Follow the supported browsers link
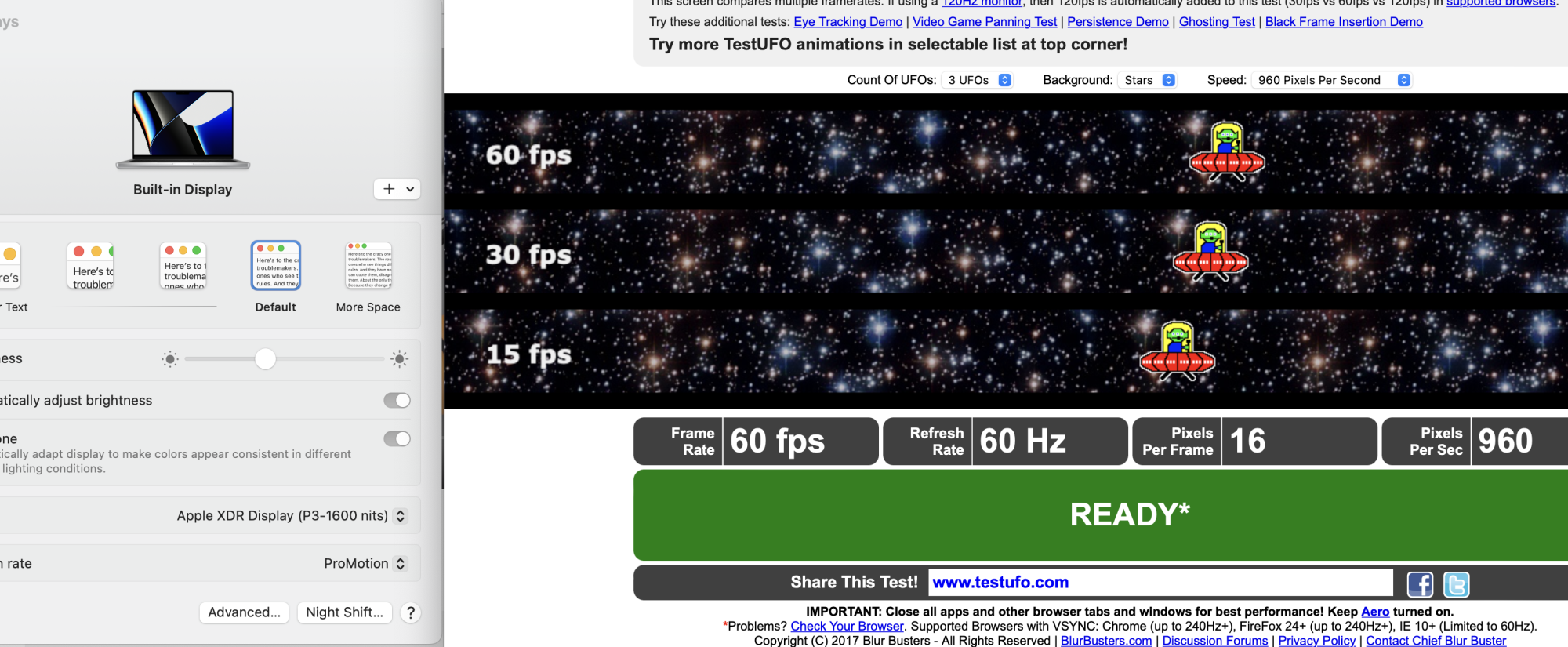The height and width of the screenshot is (647, 1568). [x=1501, y=3]
